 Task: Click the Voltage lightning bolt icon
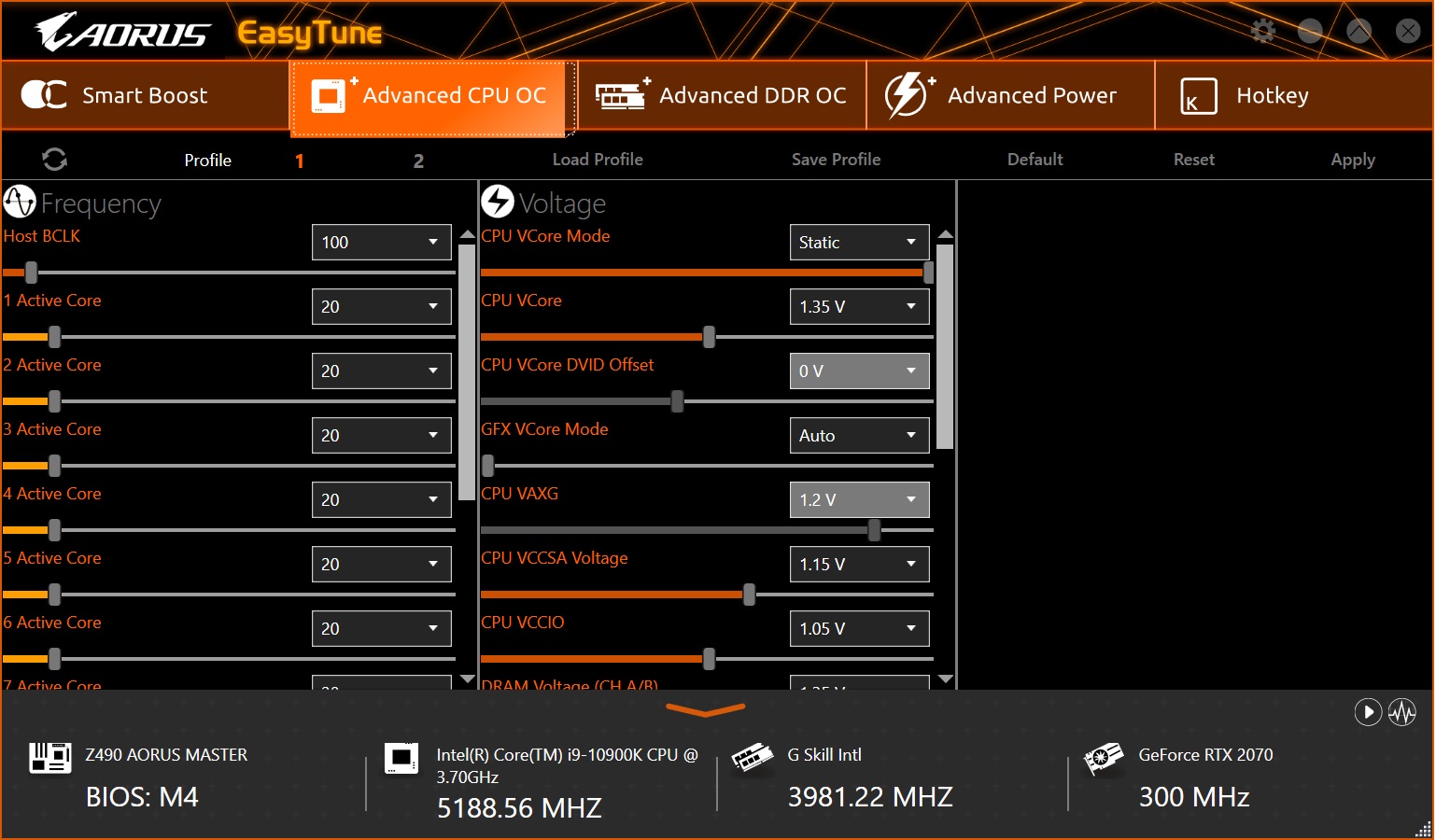point(498,201)
